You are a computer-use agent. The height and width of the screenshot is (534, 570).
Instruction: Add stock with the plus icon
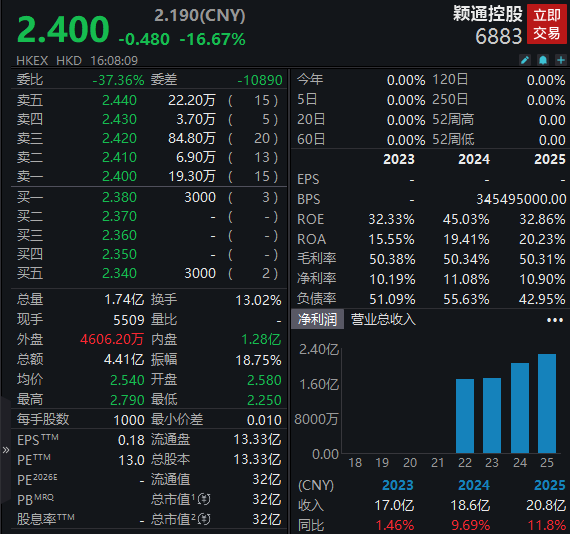click(561, 60)
